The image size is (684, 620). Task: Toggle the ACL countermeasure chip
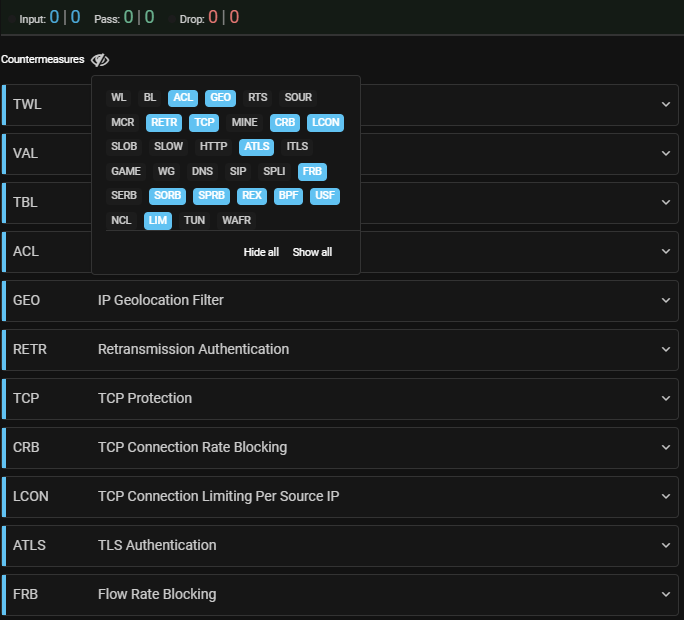pyautogui.click(x=183, y=98)
